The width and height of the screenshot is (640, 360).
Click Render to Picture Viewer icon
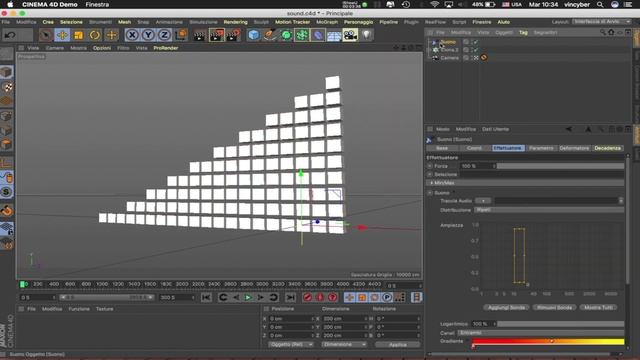pyautogui.click(x=216, y=36)
